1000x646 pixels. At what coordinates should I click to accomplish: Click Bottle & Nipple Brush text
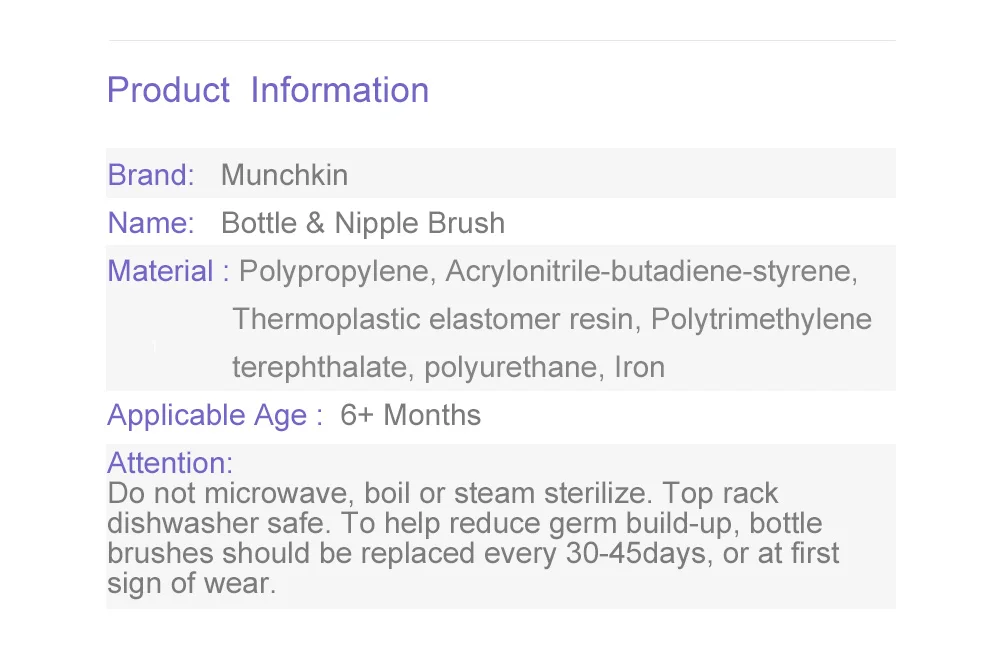pos(363,223)
